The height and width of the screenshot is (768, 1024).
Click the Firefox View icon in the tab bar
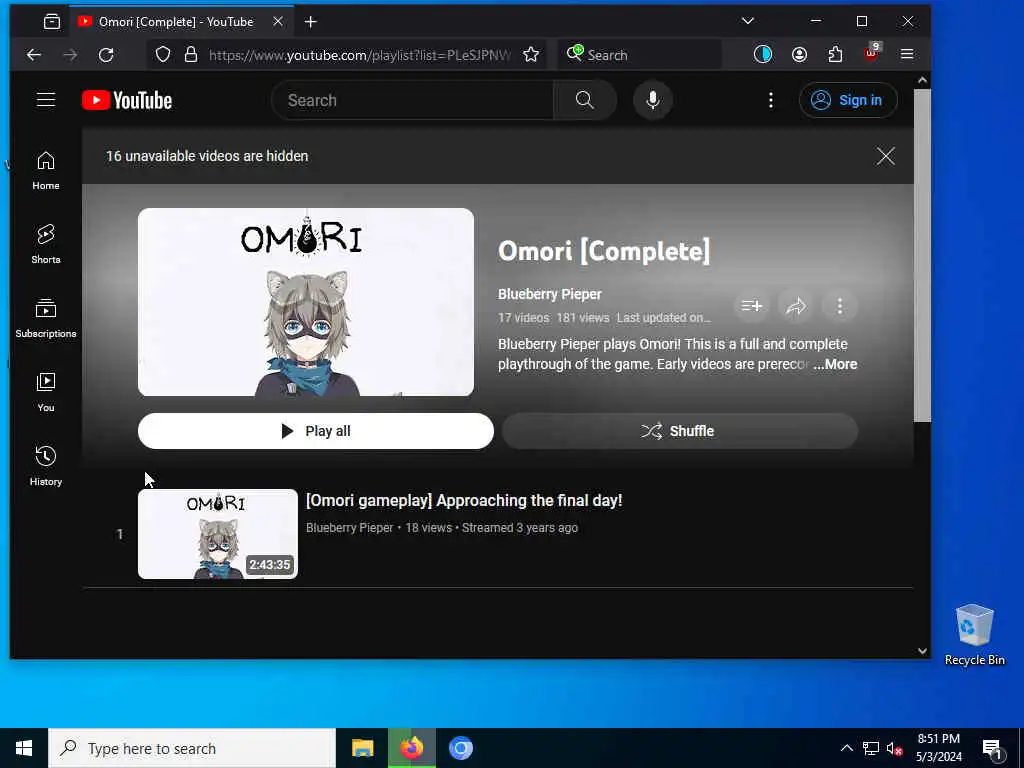tap(52, 22)
